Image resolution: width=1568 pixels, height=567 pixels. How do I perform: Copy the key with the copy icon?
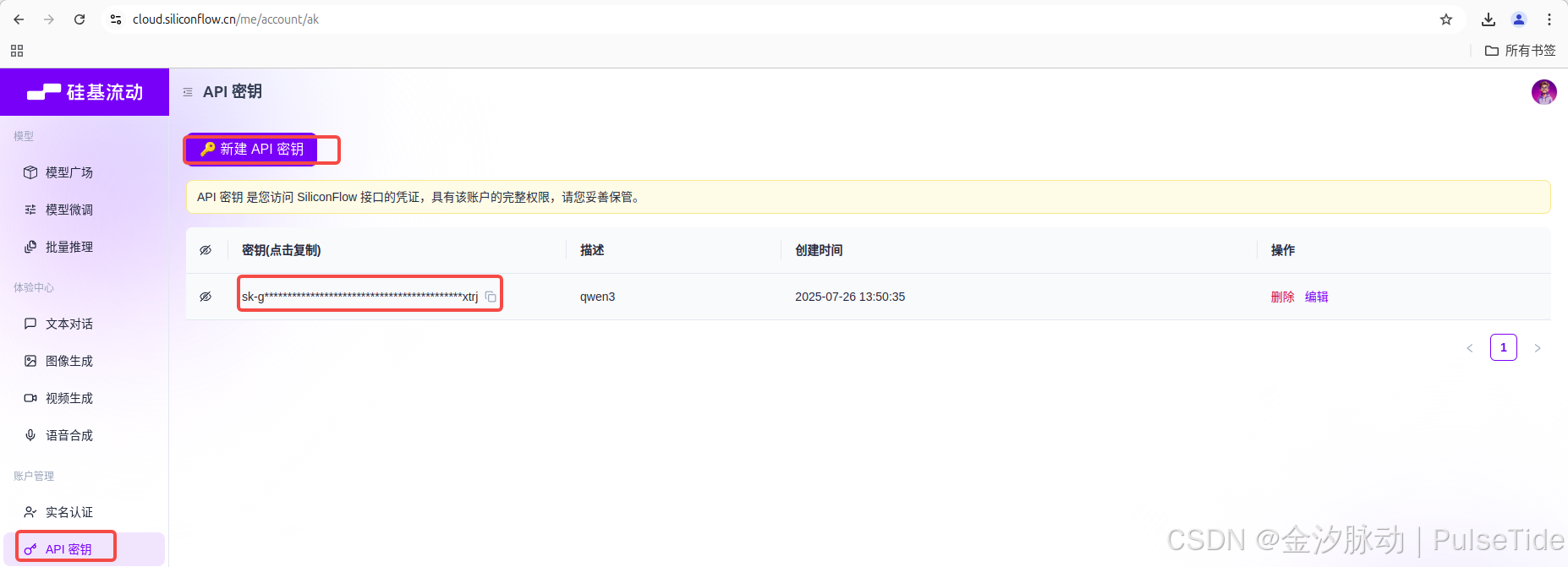[x=491, y=297]
